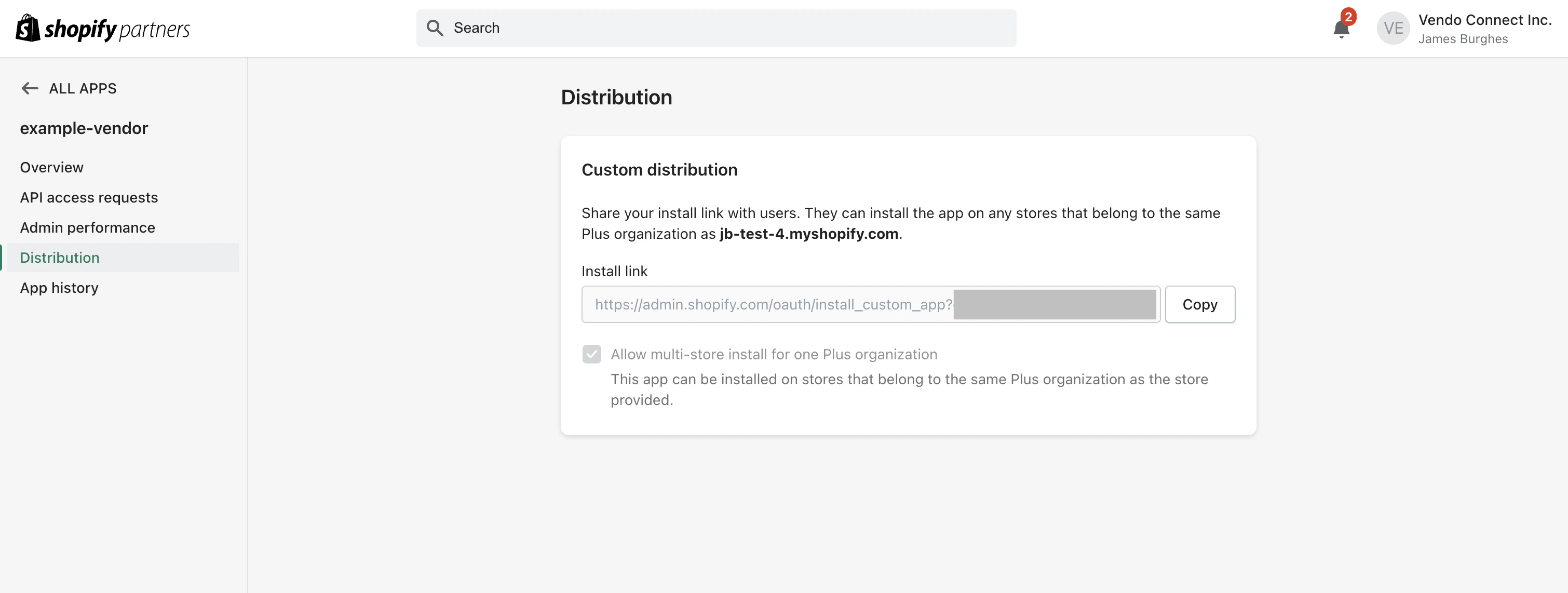Click the install link URL field
The width and height of the screenshot is (1568, 593).
(x=870, y=304)
